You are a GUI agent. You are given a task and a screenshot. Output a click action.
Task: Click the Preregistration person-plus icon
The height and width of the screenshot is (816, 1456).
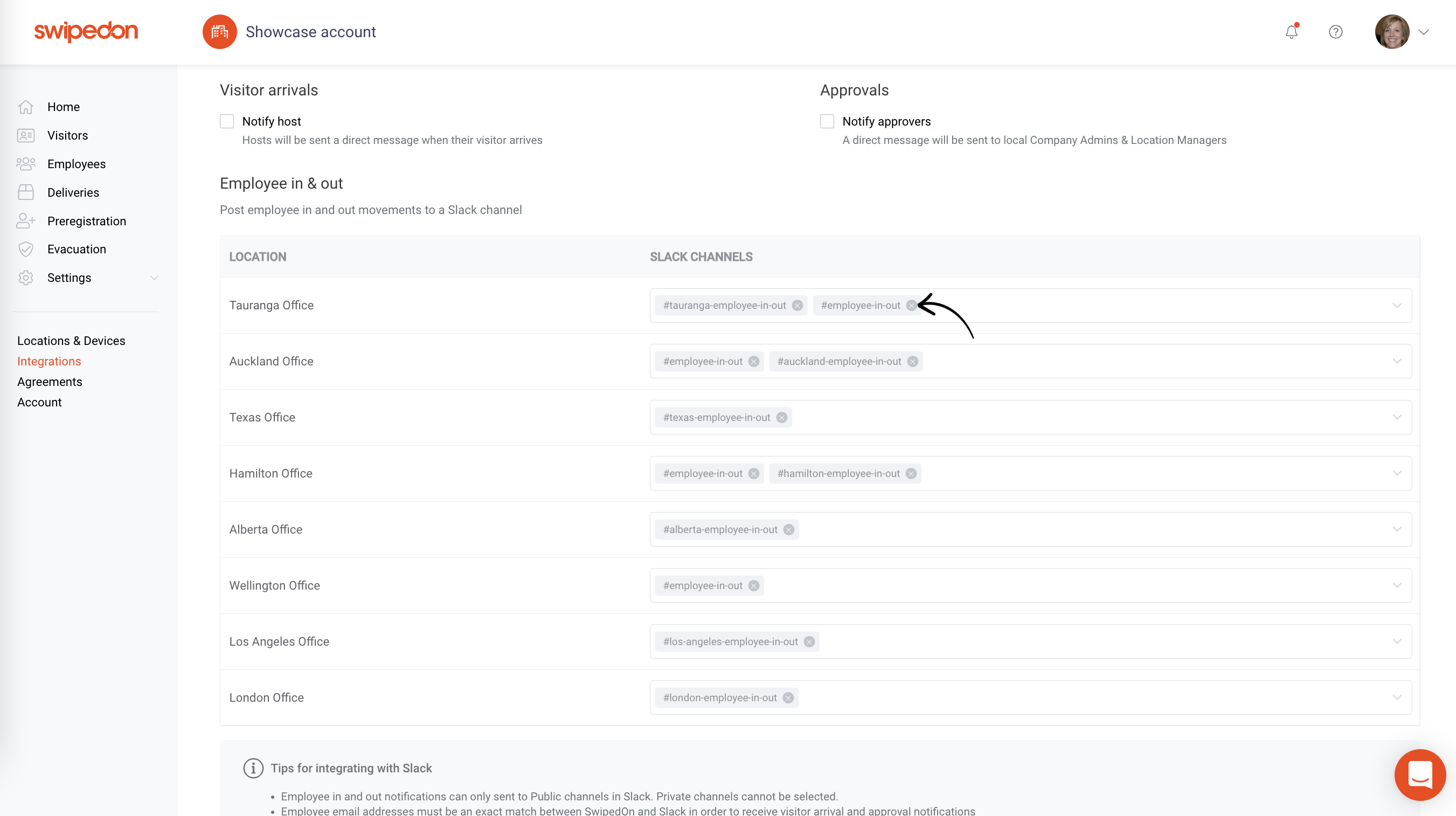pos(26,220)
